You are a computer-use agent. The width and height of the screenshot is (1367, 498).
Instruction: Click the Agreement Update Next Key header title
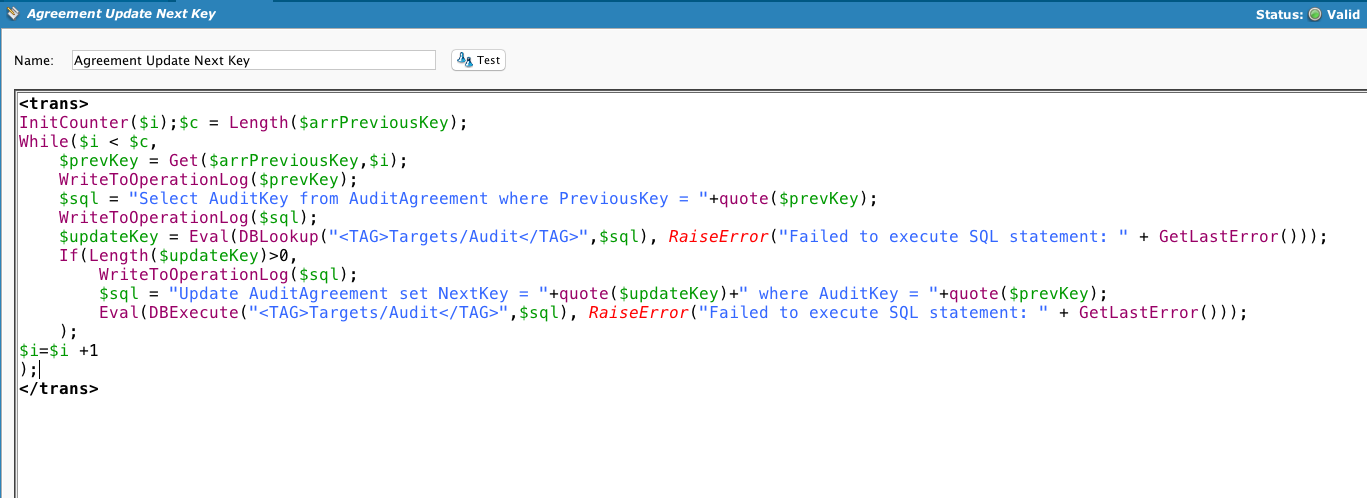pos(121,14)
